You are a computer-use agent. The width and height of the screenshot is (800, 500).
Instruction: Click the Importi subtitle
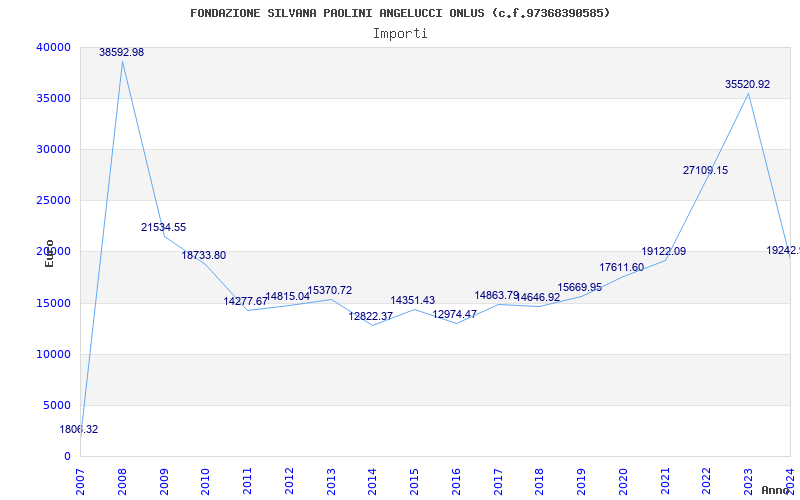400,34
